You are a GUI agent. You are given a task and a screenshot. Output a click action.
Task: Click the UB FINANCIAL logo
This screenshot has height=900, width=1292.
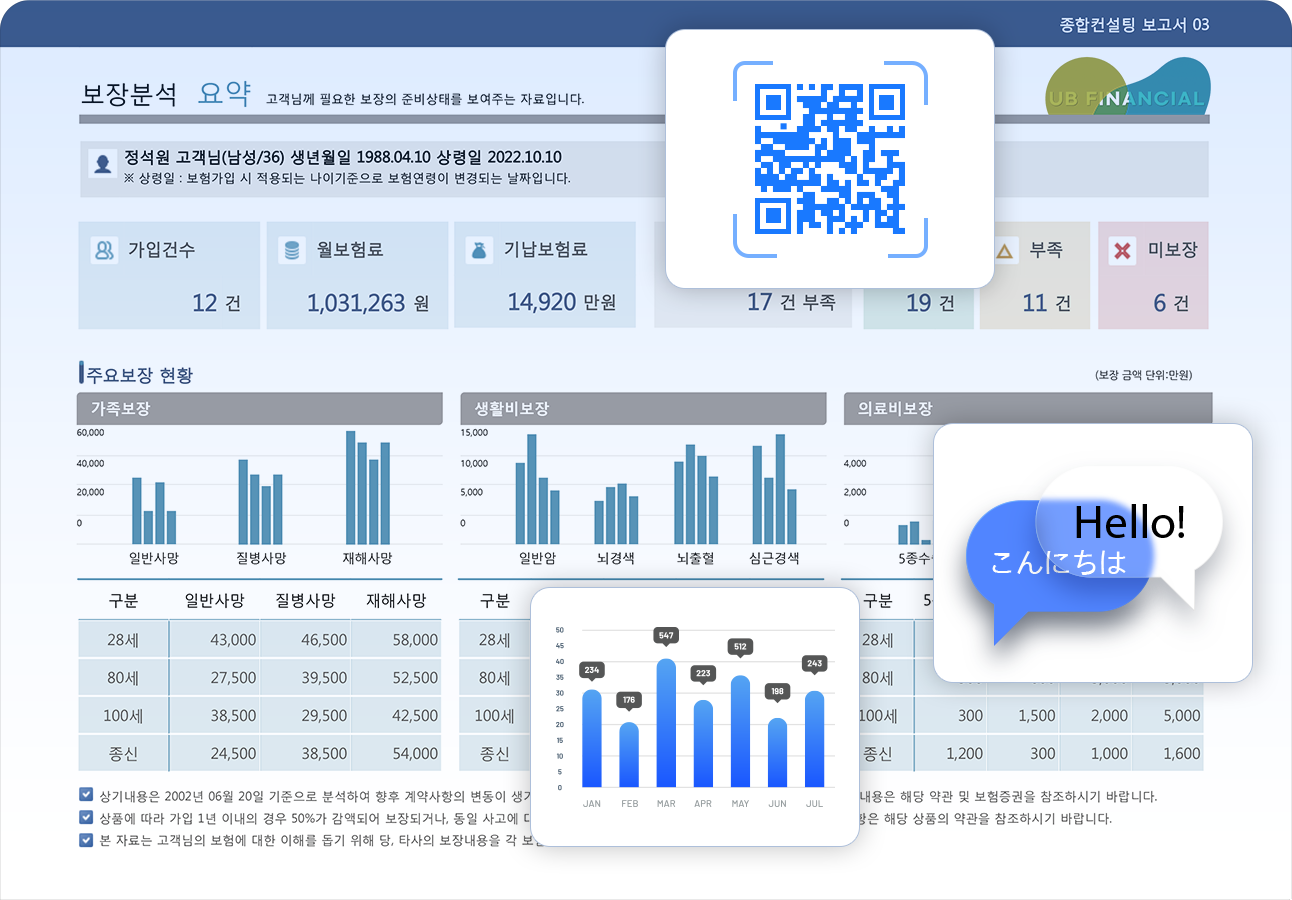pyautogui.click(x=1127, y=88)
